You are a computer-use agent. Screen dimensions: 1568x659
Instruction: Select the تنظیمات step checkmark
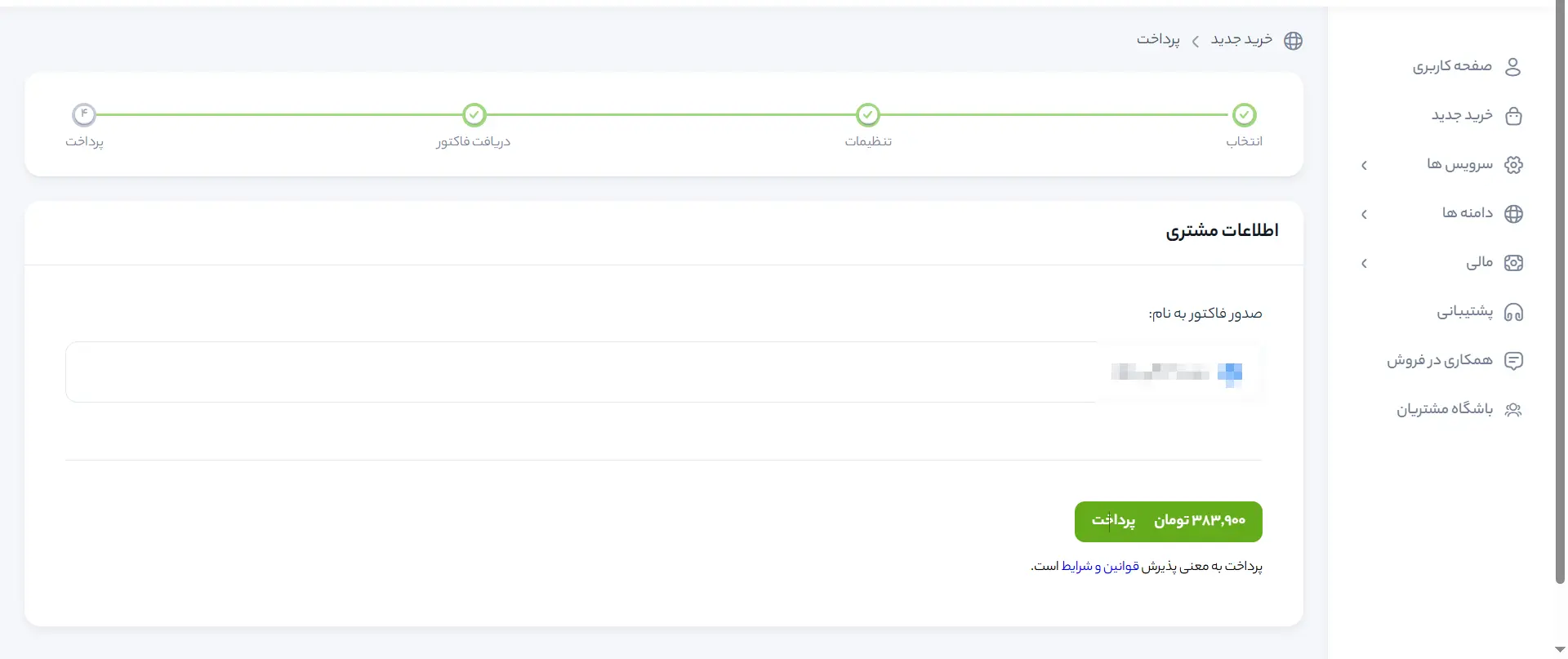point(868,115)
